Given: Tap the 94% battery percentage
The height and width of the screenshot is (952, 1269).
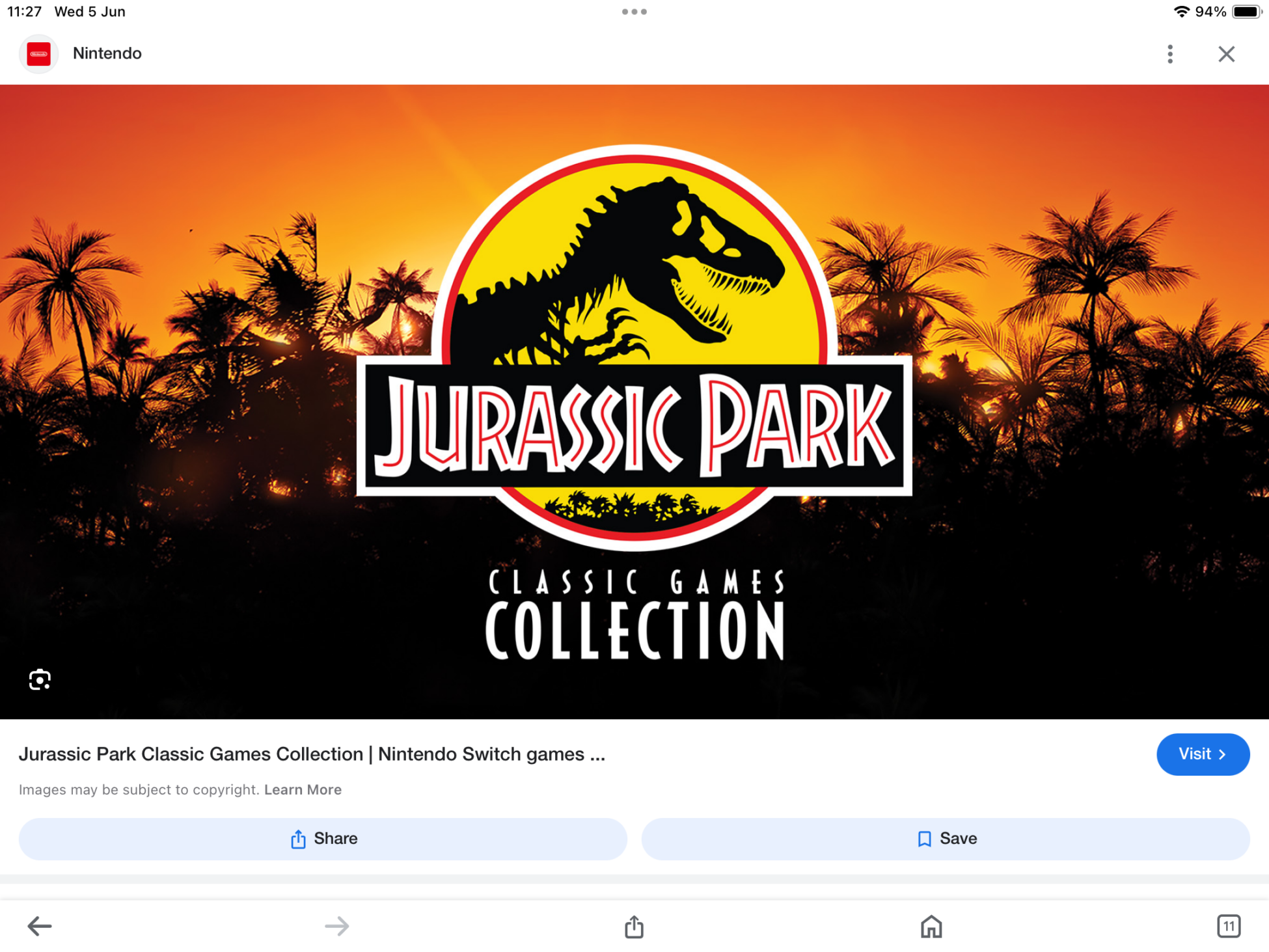Looking at the screenshot, I should pos(1210,12).
